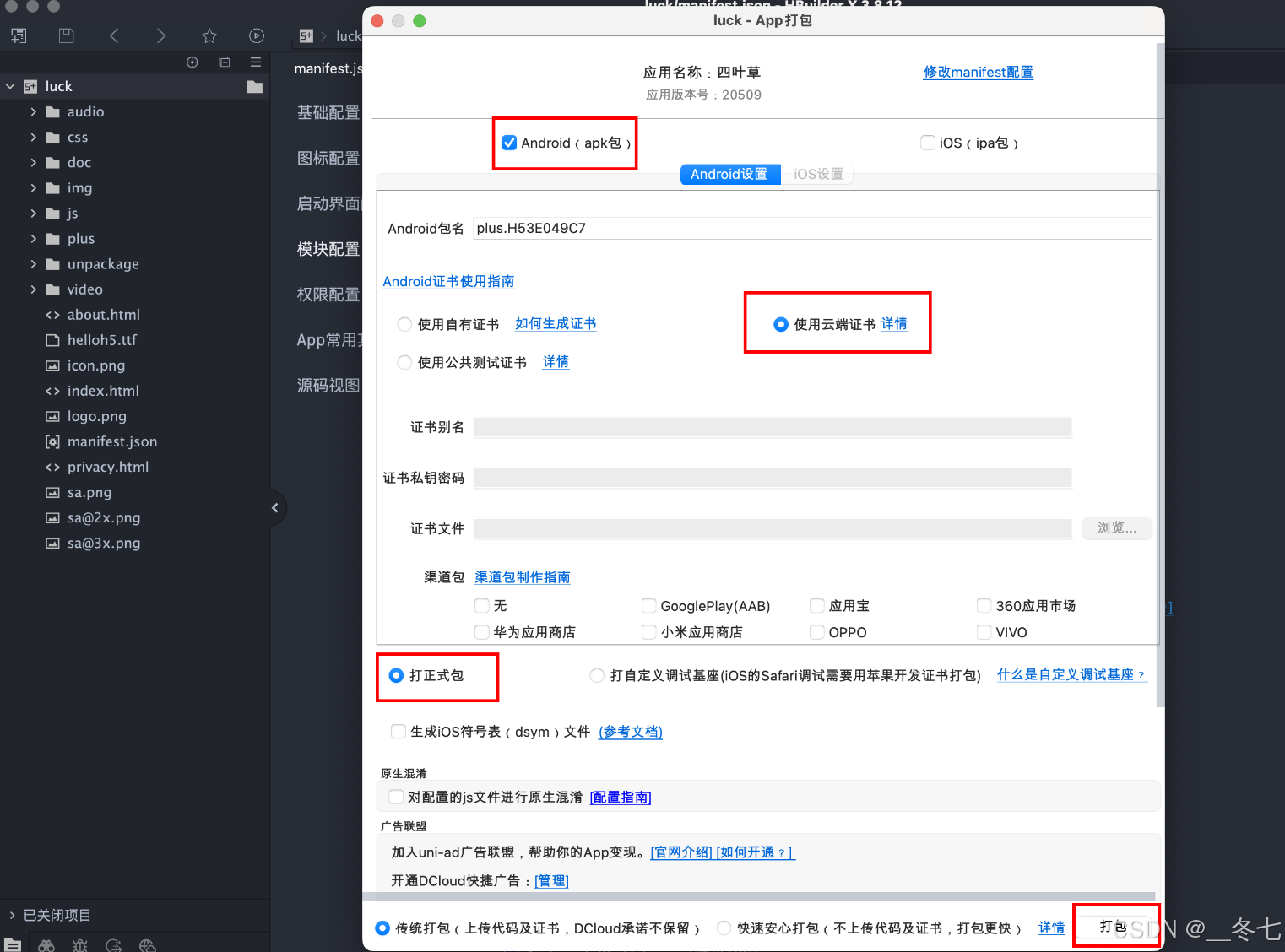Screen dimensions: 1285x952
Task: Click the Android包名 input field
Action: (x=812, y=228)
